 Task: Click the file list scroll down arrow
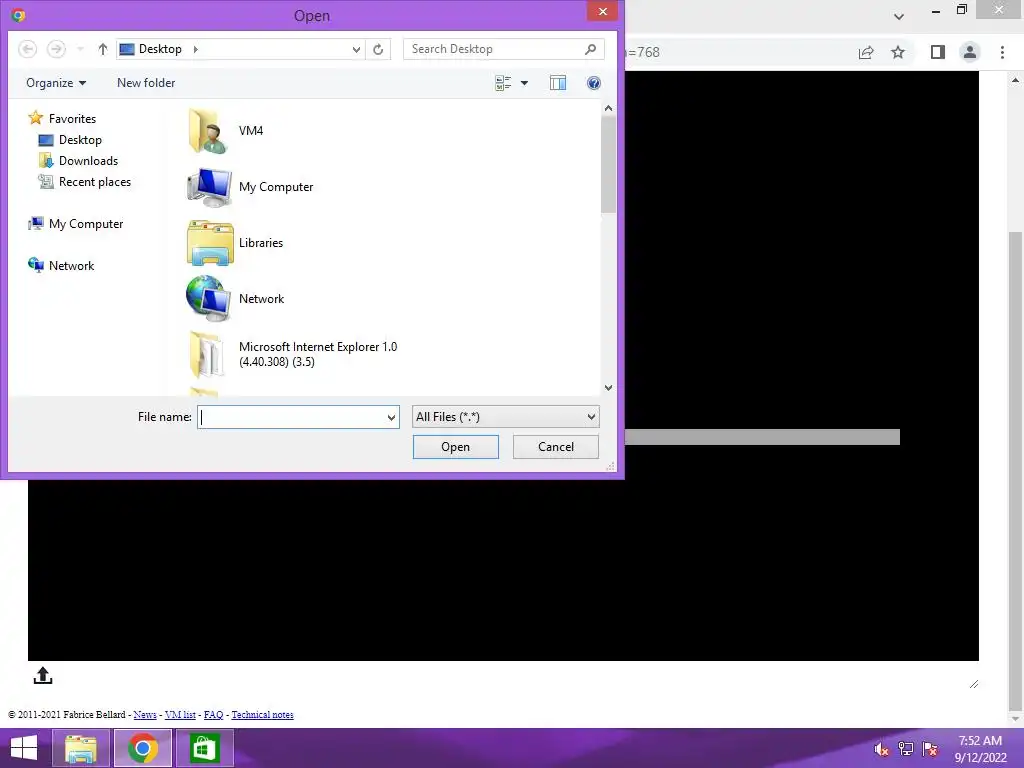pos(608,388)
